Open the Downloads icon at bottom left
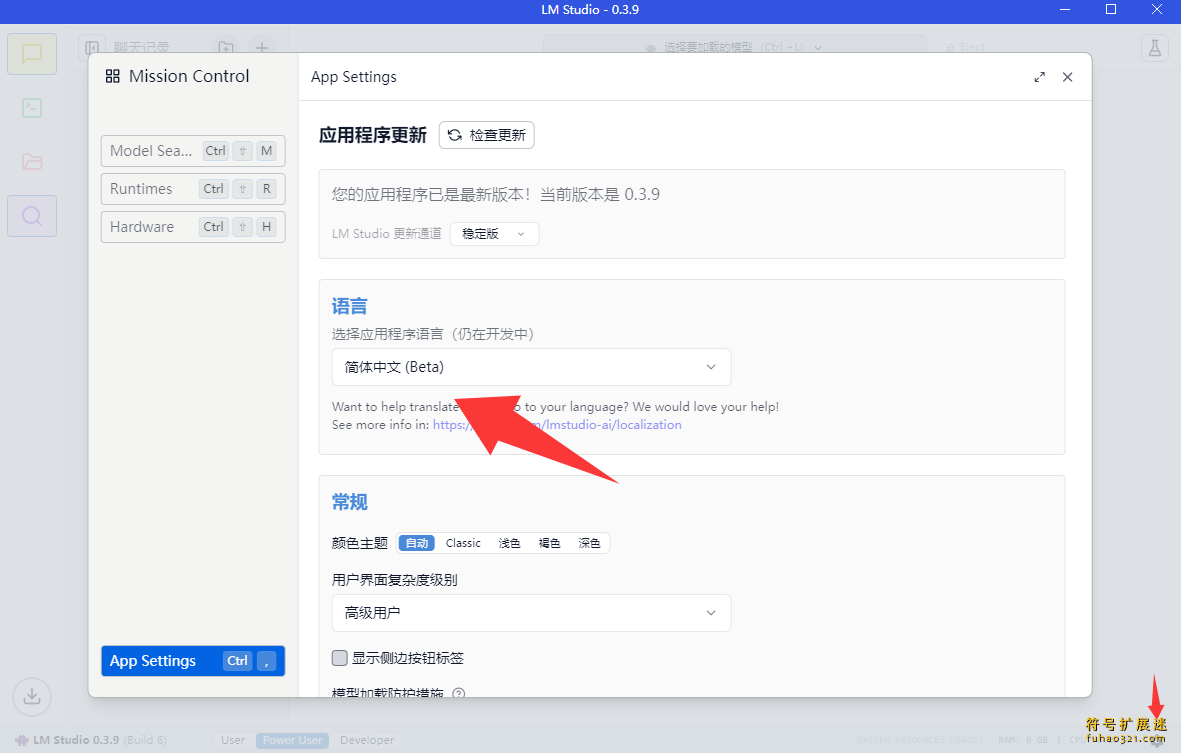The width and height of the screenshot is (1181, 753). 32,697
